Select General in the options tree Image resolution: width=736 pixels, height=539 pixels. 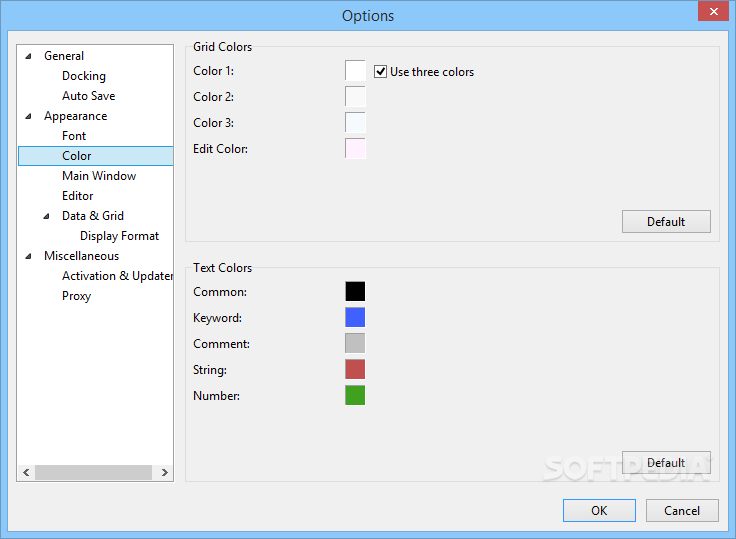point(64,56)
